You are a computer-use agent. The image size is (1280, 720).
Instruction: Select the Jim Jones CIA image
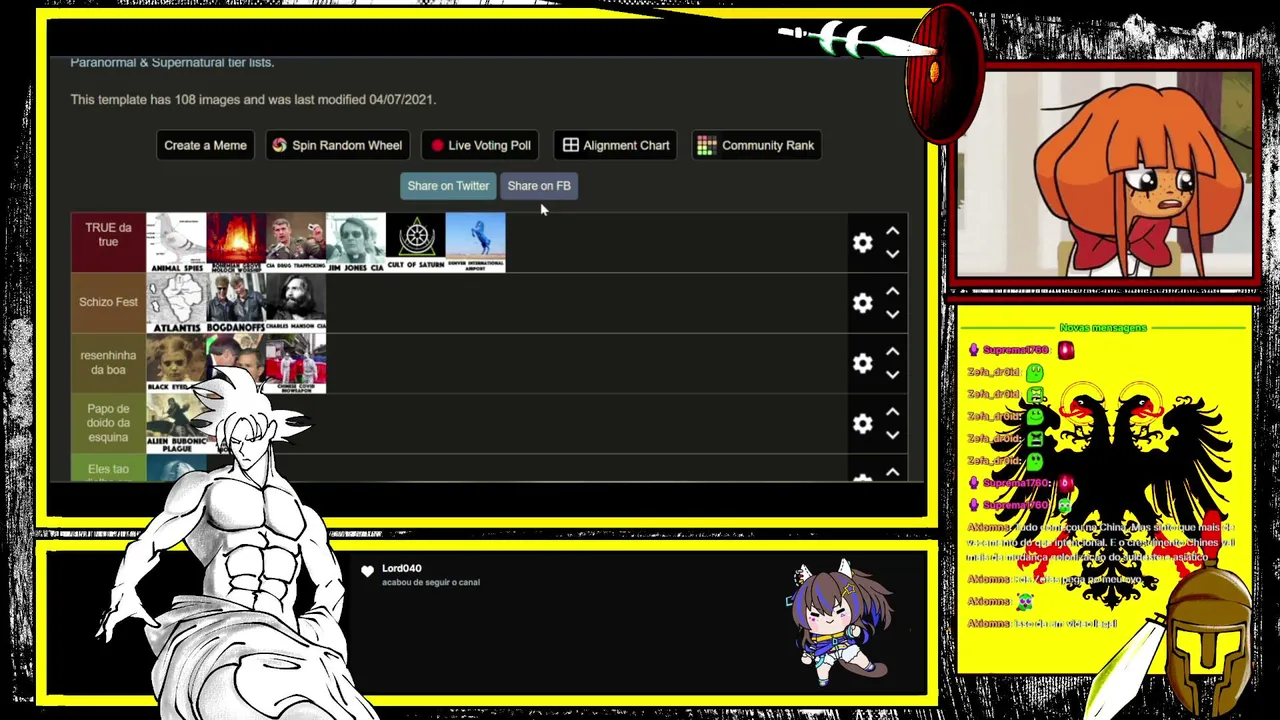356,242
